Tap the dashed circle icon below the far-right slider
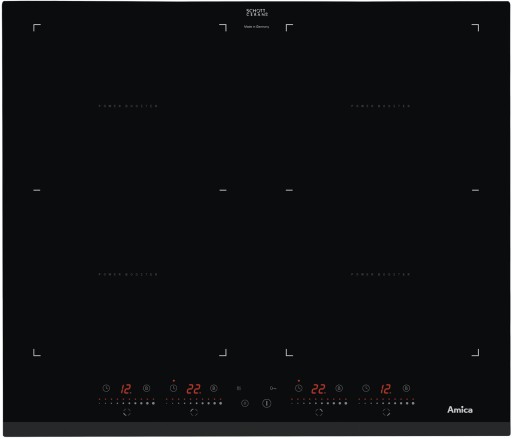 [386, 412]
